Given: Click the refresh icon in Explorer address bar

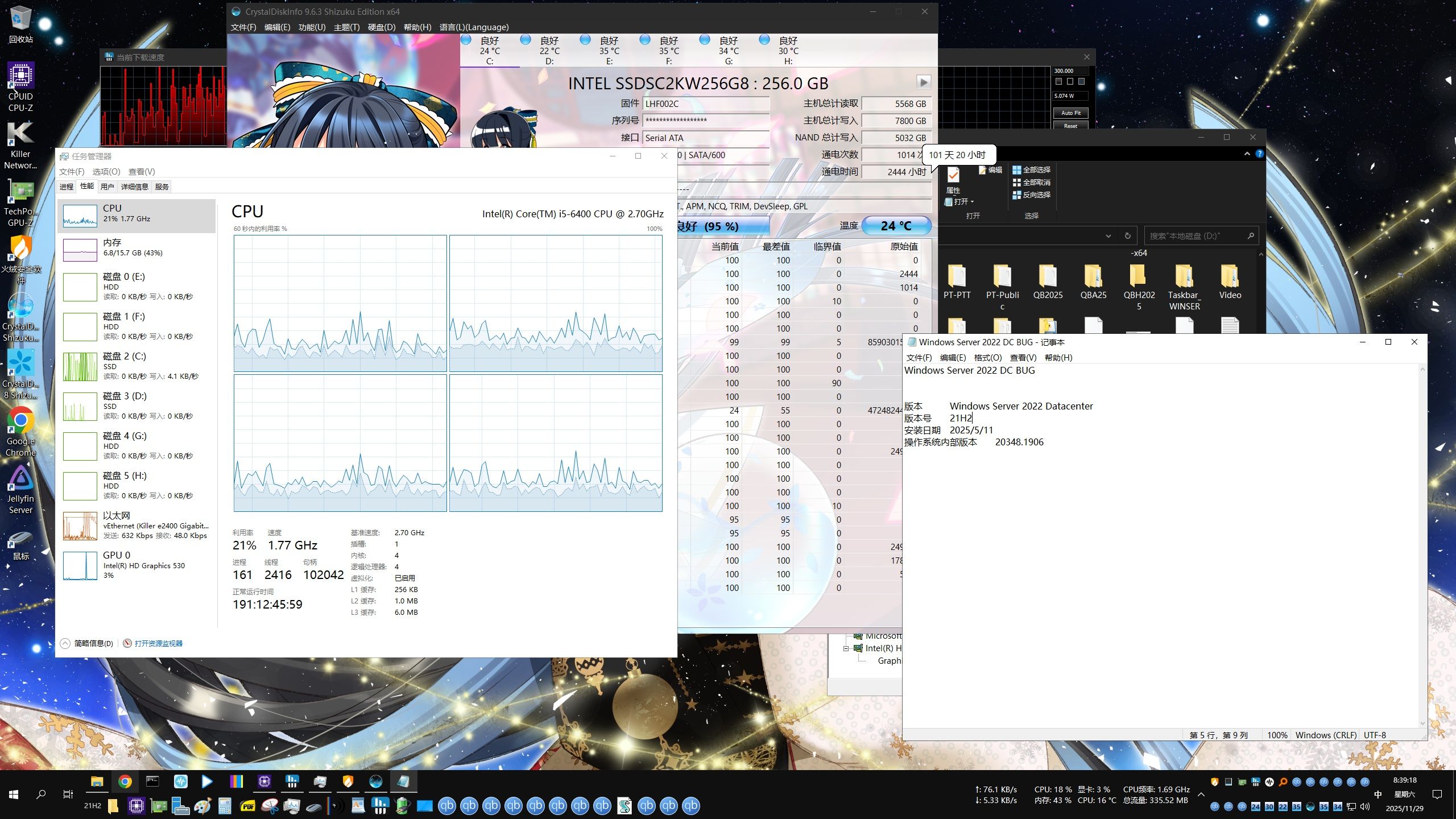Looking at the screenshot, I should tap(1127, 236).
